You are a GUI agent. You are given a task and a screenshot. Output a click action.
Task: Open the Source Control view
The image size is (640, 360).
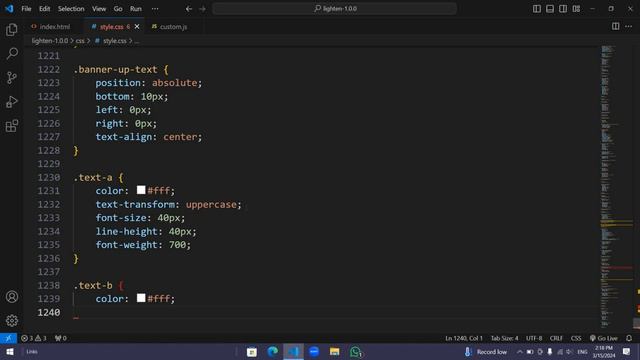pos(12,78)
